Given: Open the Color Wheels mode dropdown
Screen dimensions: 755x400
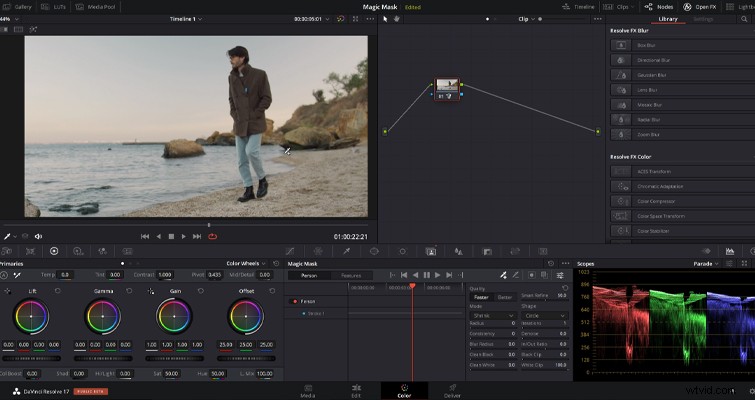Looking at the screenshot, I should pyautogui.click(x=246, y=263).
